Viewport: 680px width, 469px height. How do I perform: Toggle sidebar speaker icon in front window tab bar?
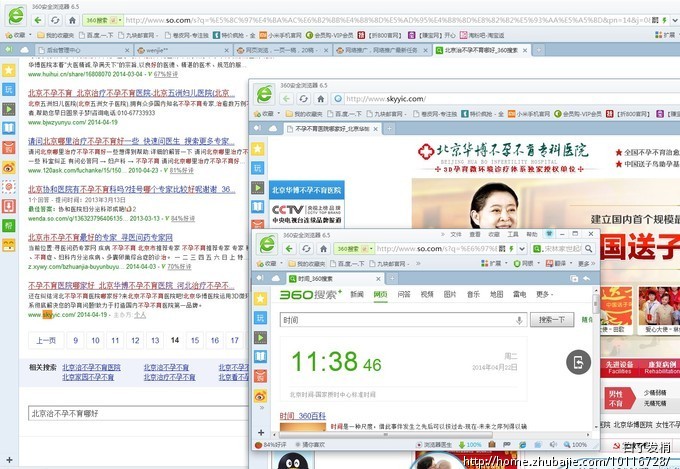click(260, 278)
